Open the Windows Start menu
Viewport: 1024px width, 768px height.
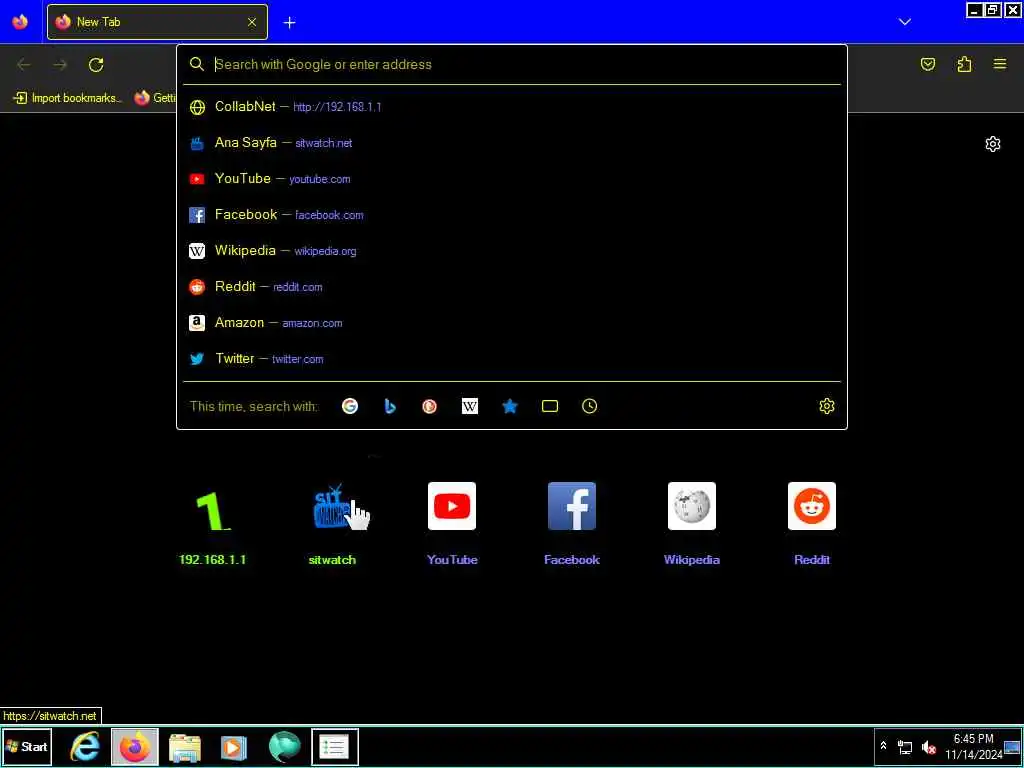(27, 746)
